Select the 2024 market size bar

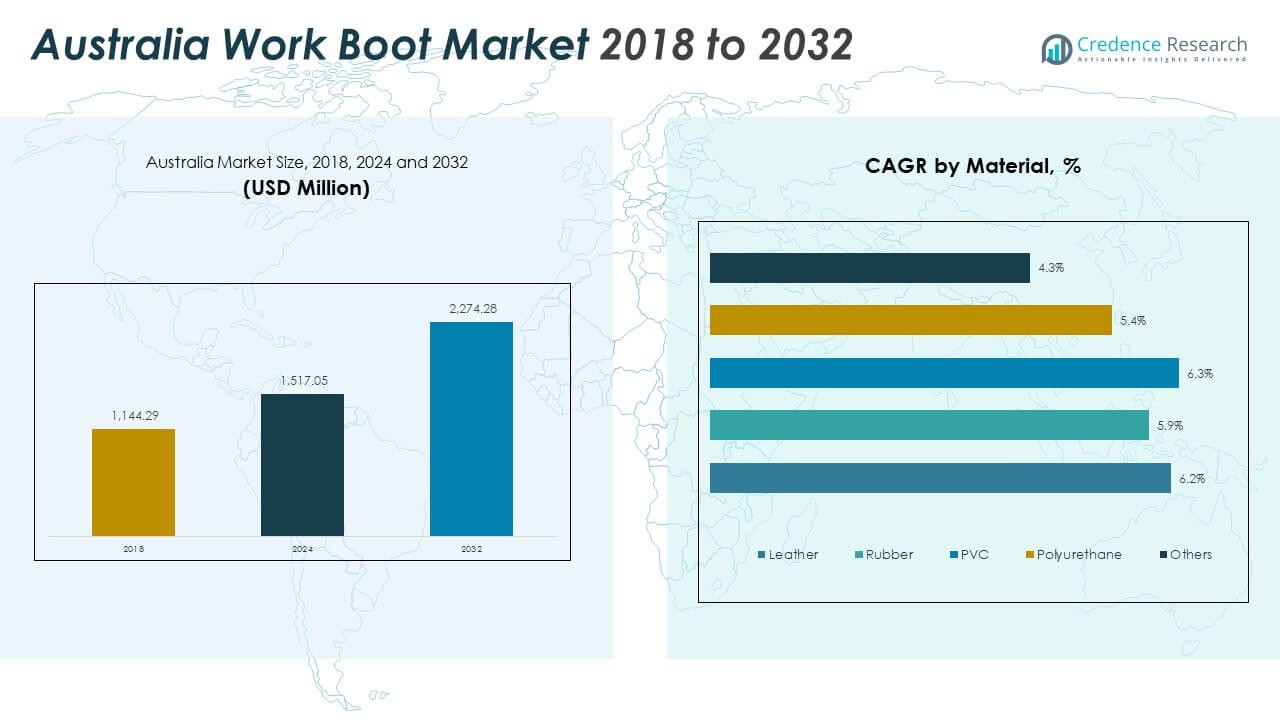[x=302, y=465]
